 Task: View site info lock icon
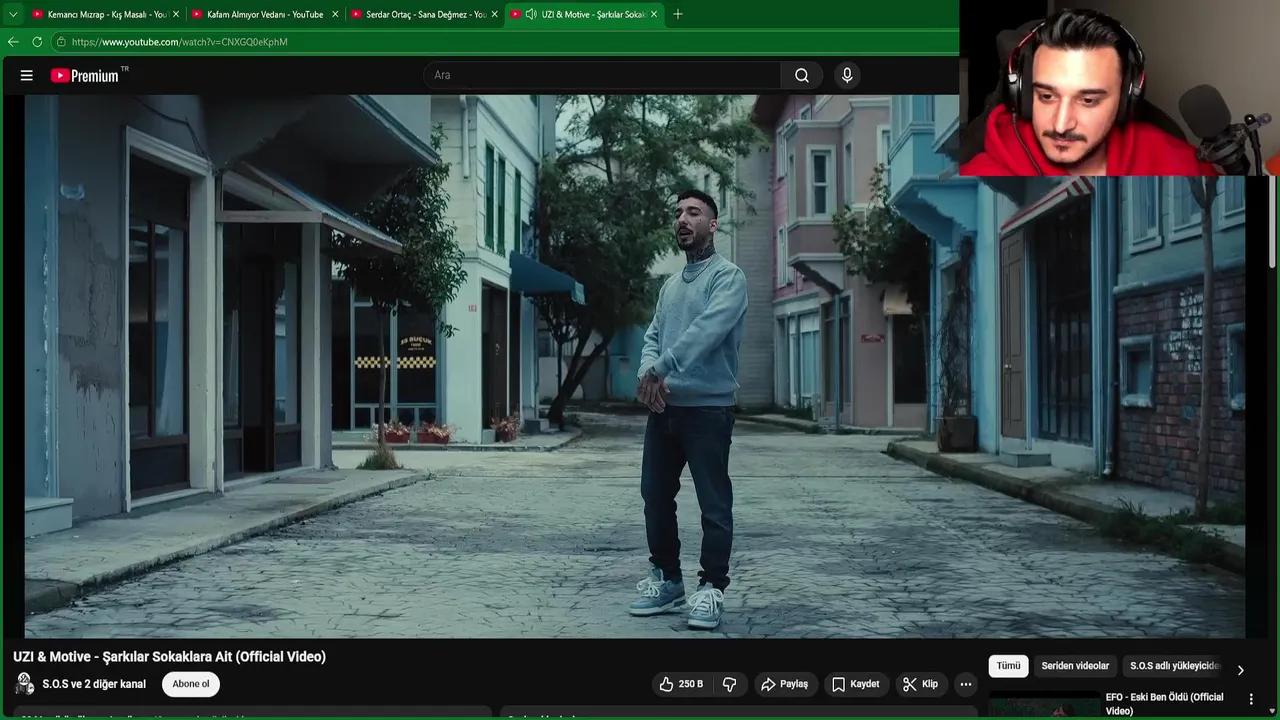pos(61,42)
